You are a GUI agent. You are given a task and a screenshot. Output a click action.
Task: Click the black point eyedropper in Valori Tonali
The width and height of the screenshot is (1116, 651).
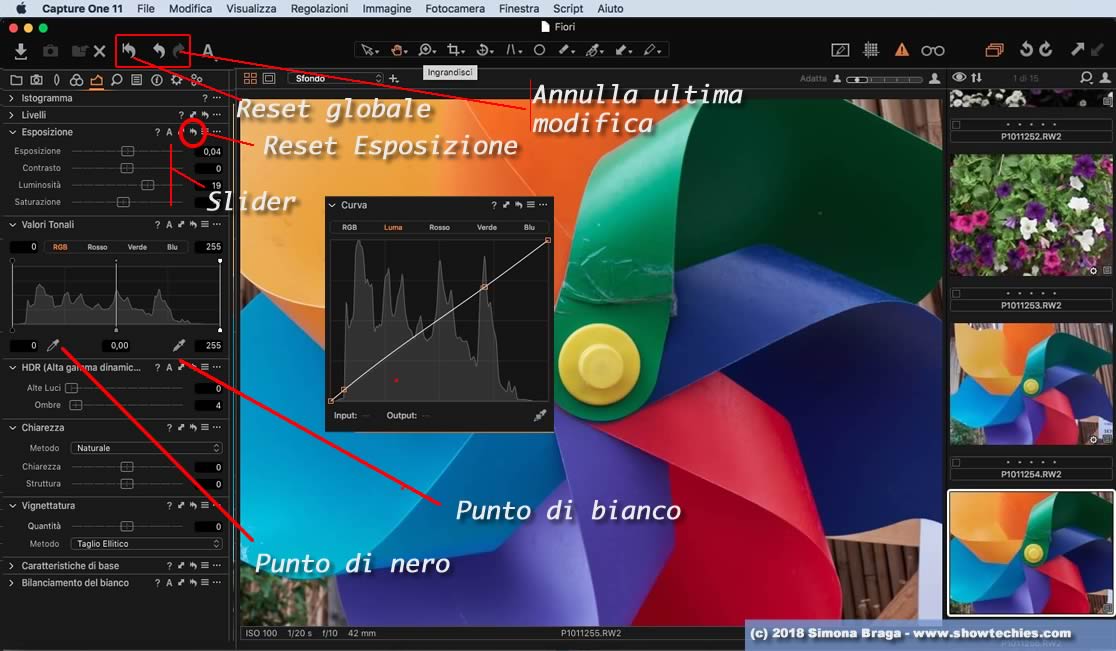tap(54, 346)
